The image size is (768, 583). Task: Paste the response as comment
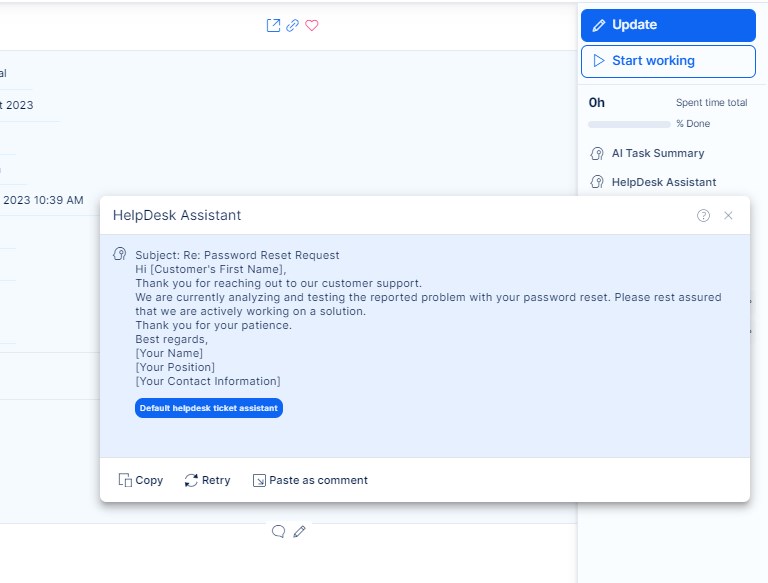(x=310, y=480)
